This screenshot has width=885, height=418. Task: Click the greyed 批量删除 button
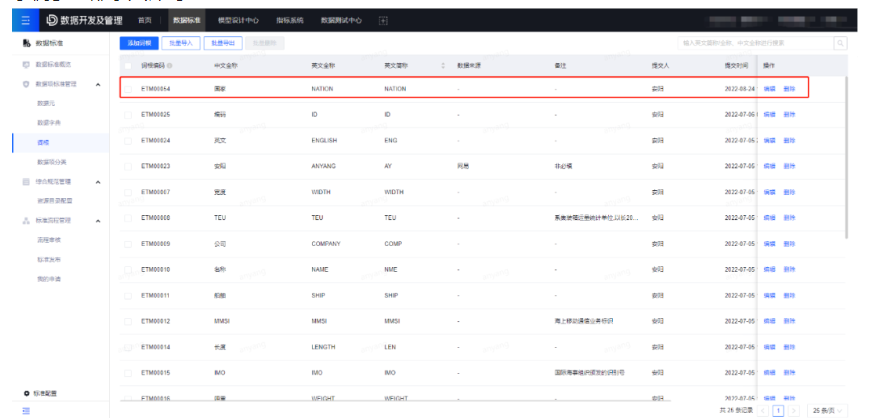point(265,43)
